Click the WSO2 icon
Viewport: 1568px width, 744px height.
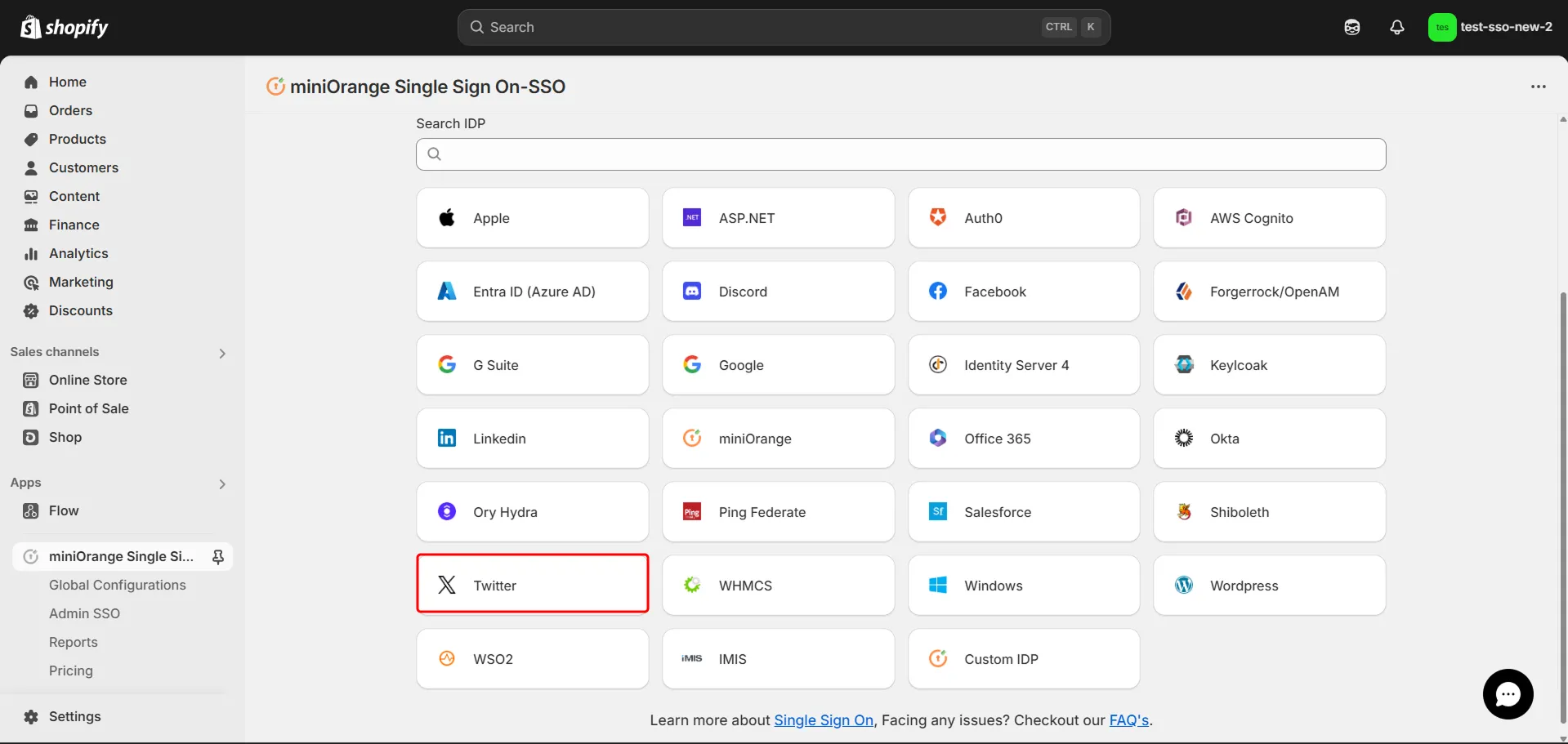click(447, 658)
